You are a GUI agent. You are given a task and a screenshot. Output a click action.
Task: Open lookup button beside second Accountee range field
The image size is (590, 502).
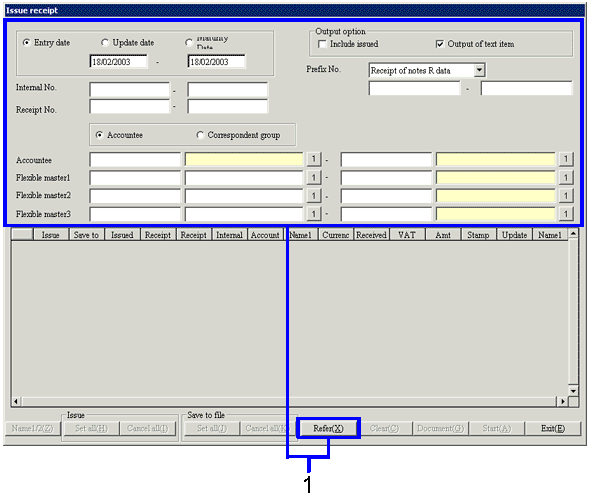[566, 159]
